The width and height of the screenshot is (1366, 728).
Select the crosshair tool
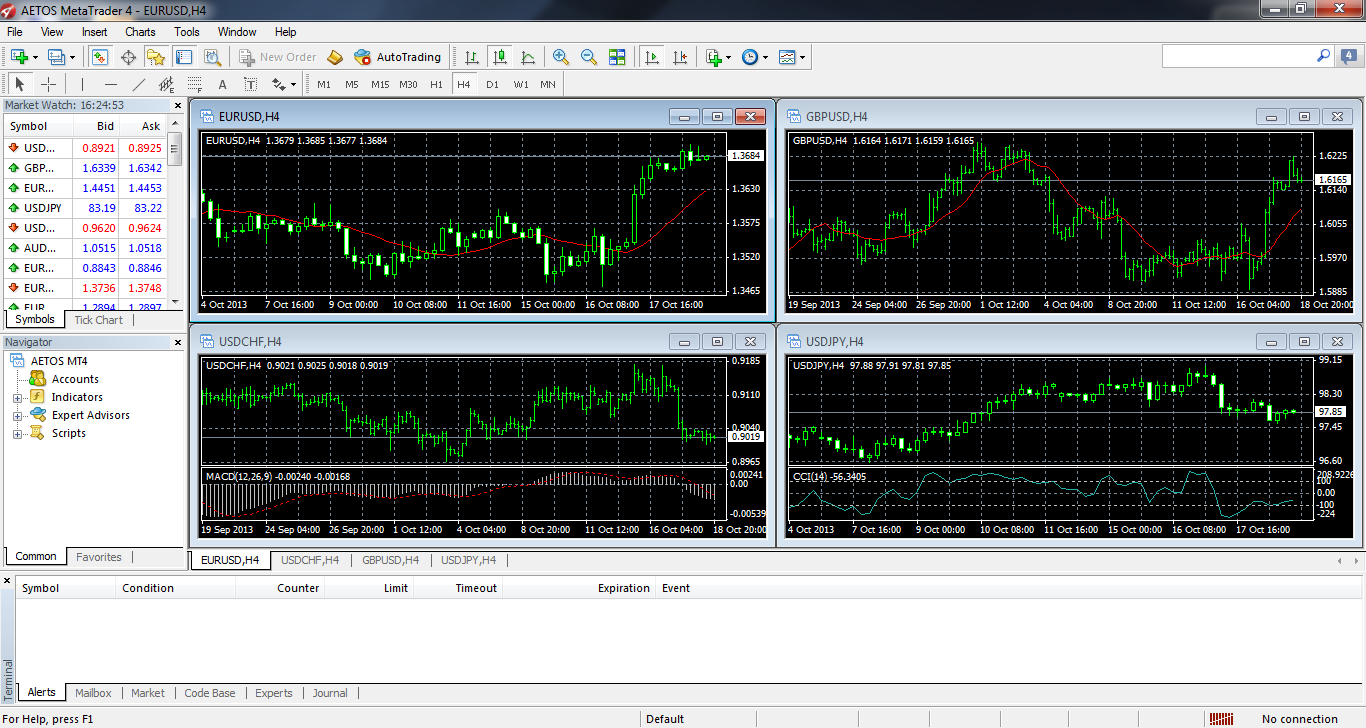click(48, 84)
